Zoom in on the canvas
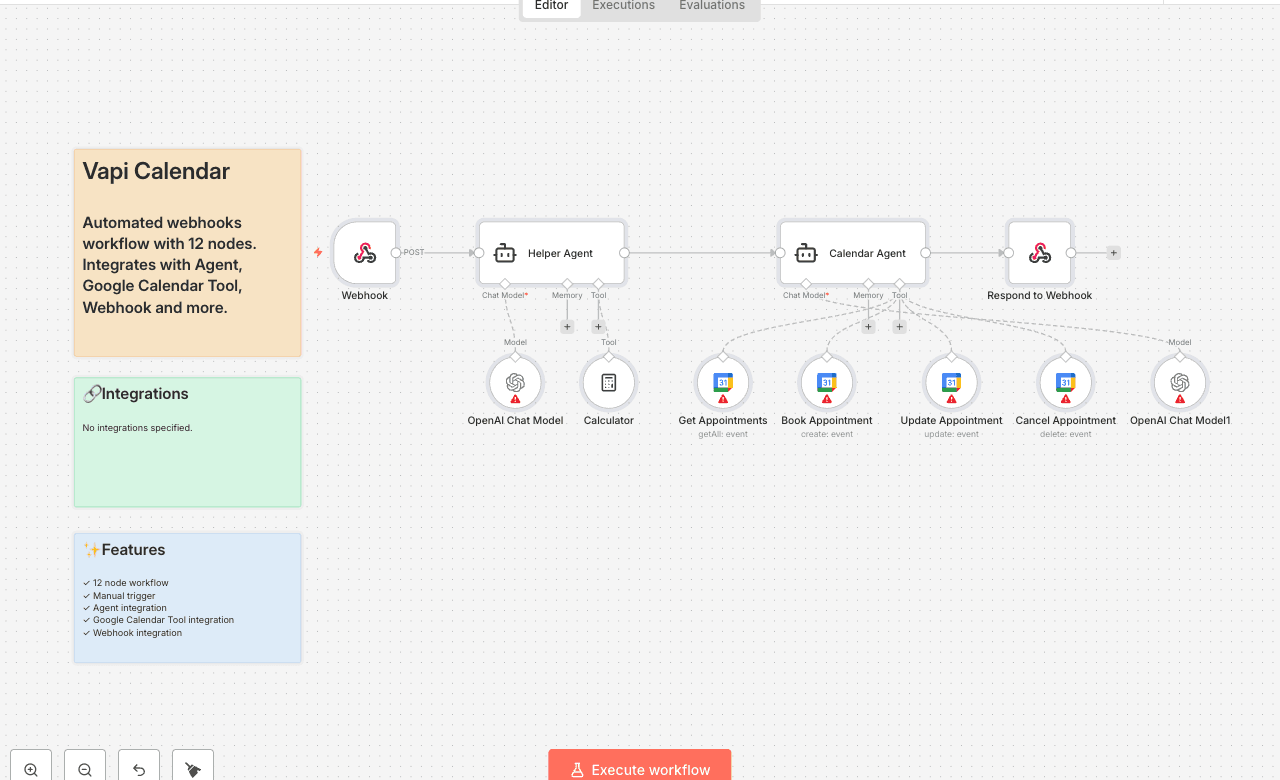 tap(31, 769)
